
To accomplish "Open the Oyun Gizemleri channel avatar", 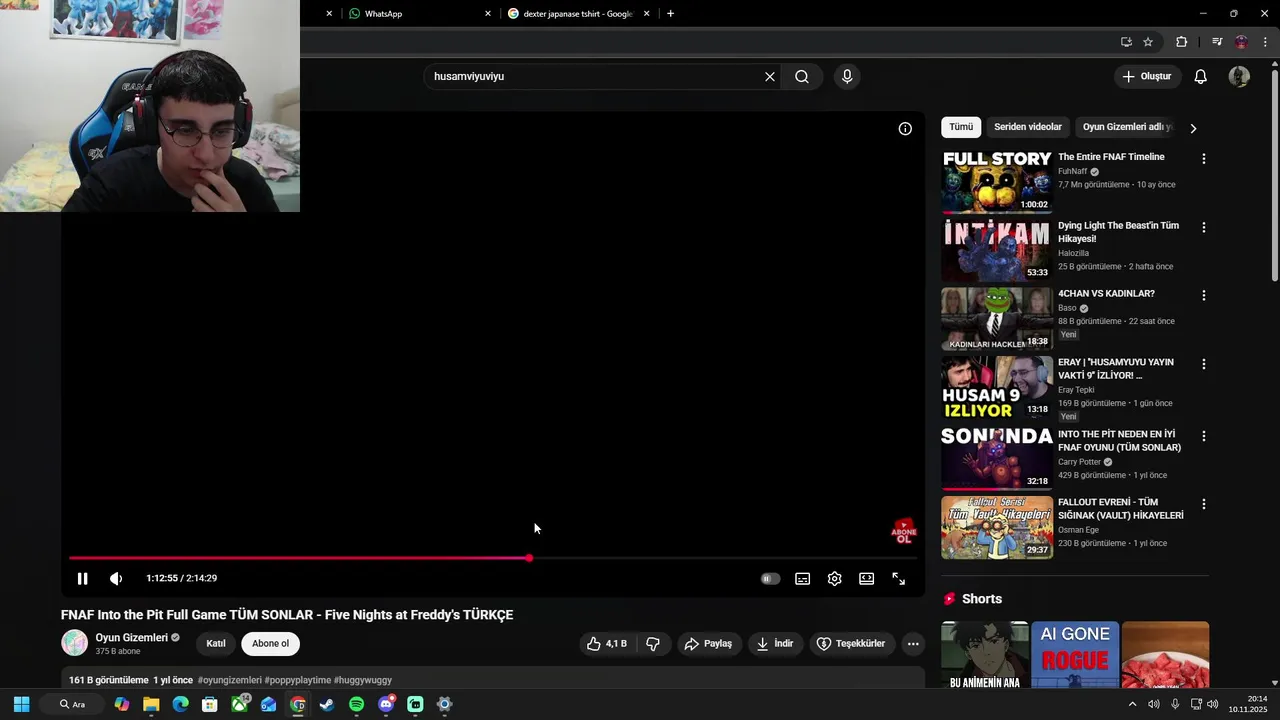I will tap(74, 643).
